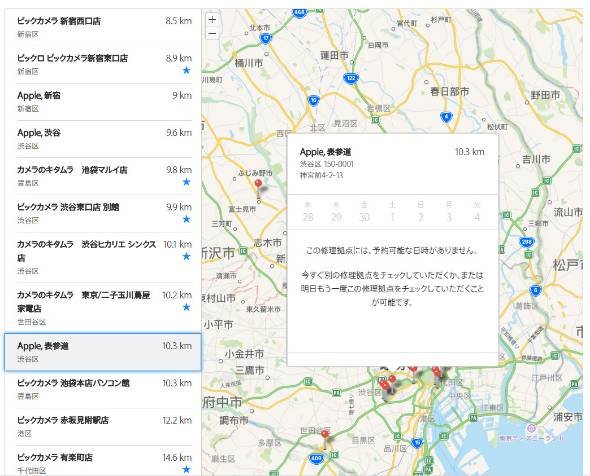Click star on ビックロ ビックカメラ新宿東口店 row
This screenshot has width=590, height=476.
[x=186, y=70]
